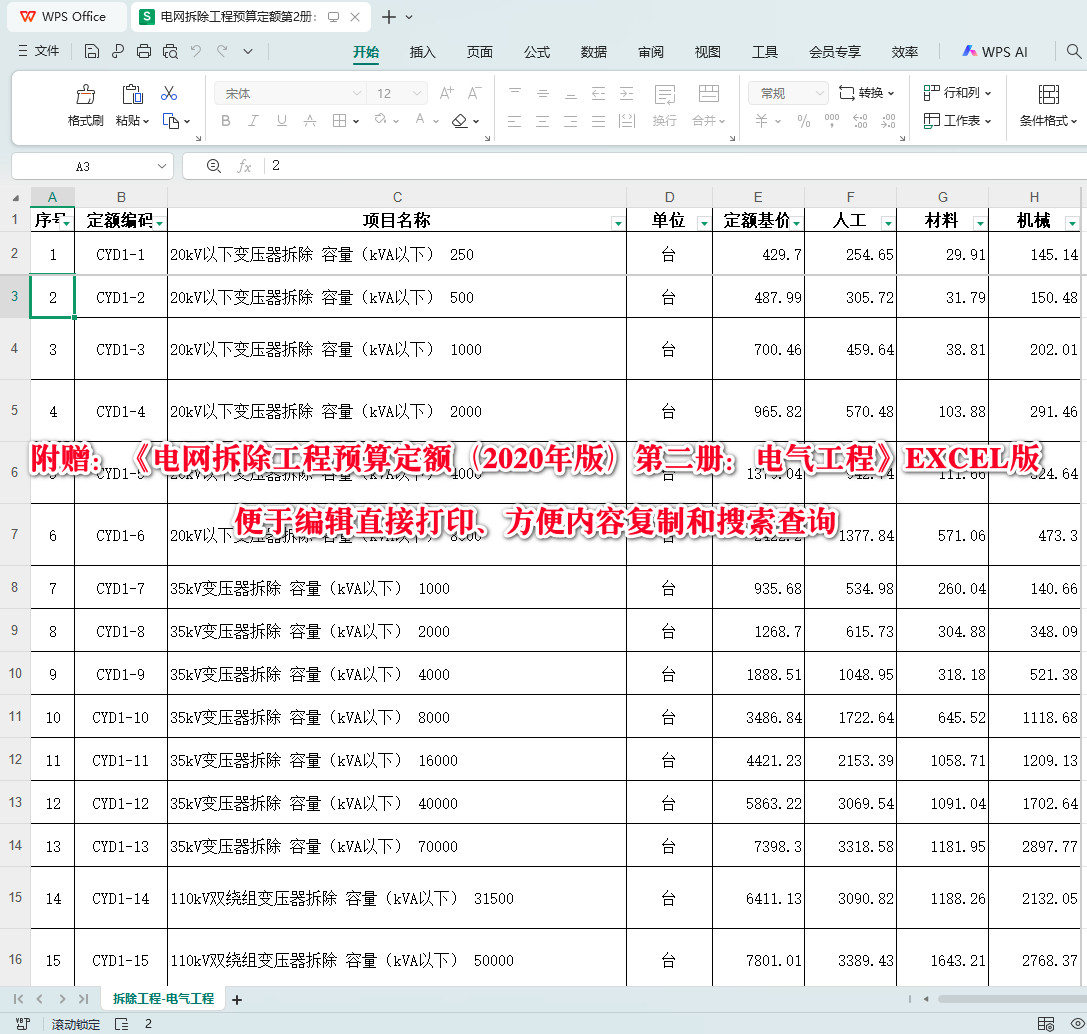Click the search magnifier icon in the ribbon
The height and width of the screenshot is (1034, 1087).
(x=1073, y=51)
